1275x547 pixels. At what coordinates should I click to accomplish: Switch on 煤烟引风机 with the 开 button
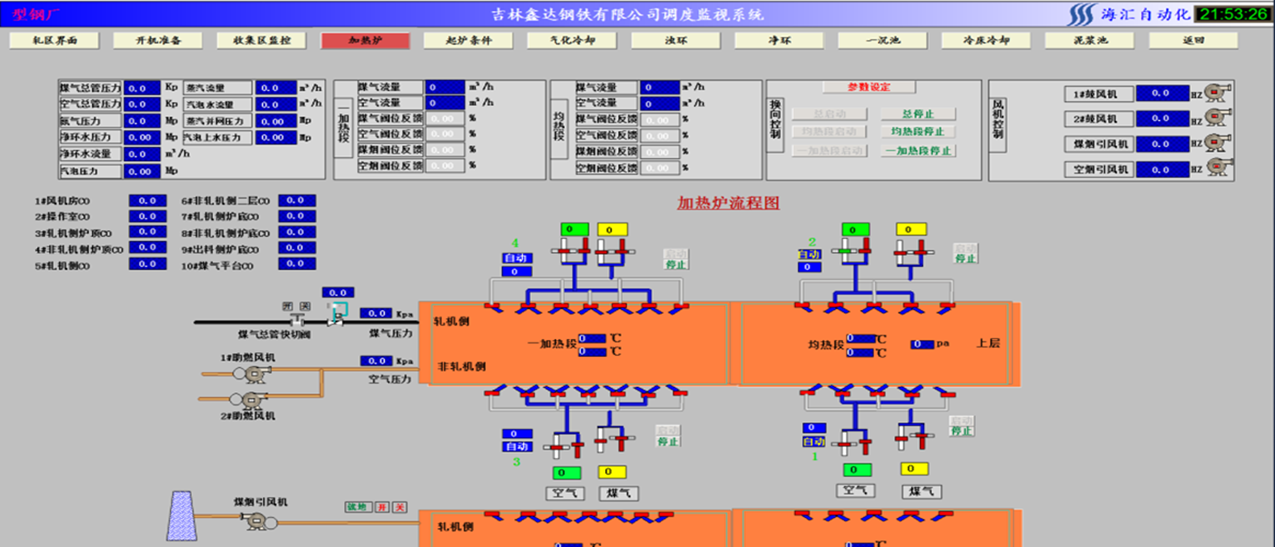click(381, 508)
